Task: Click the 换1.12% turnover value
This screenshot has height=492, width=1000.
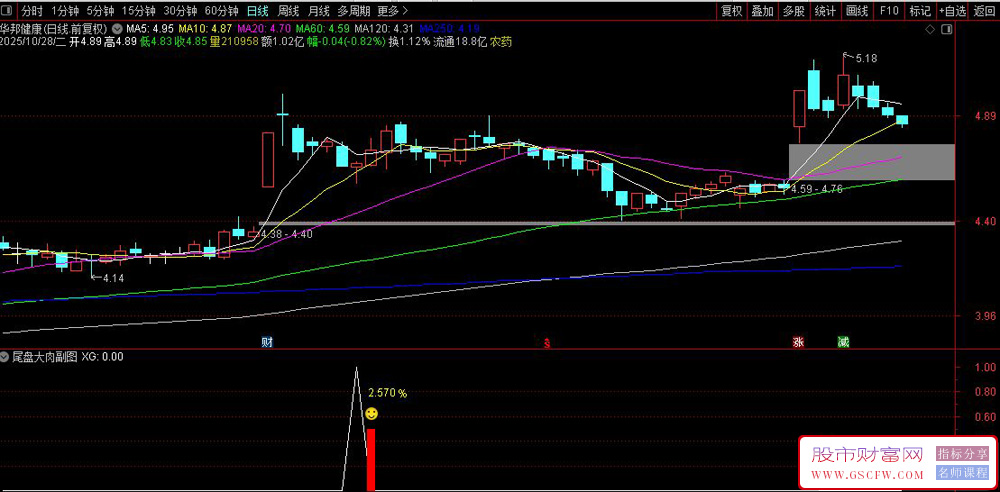Action: pos(410,41)
